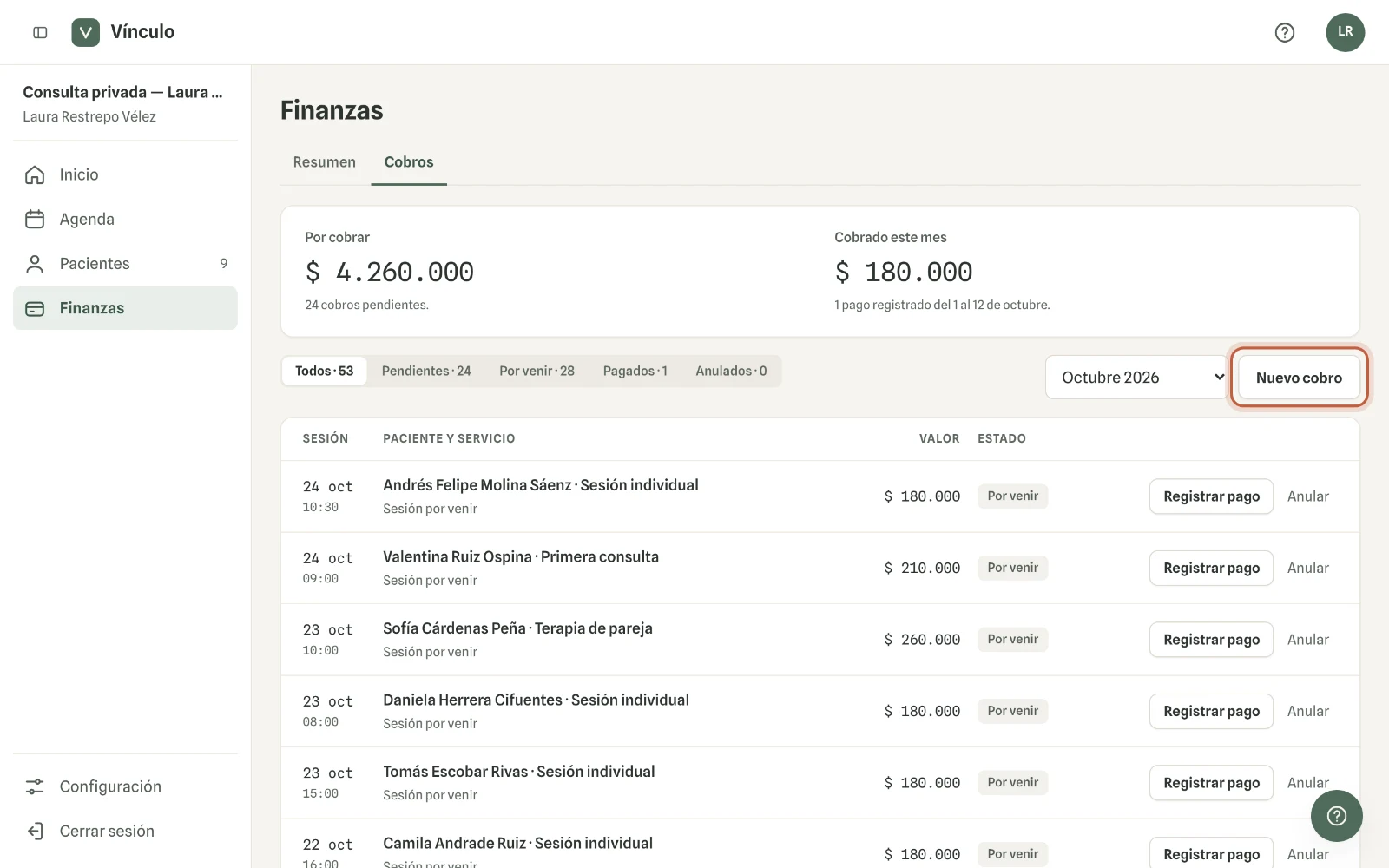The width and height of the screenshot is (1389, 868).
Task: Switch to the Resumen tab
Action: point(325,162)
